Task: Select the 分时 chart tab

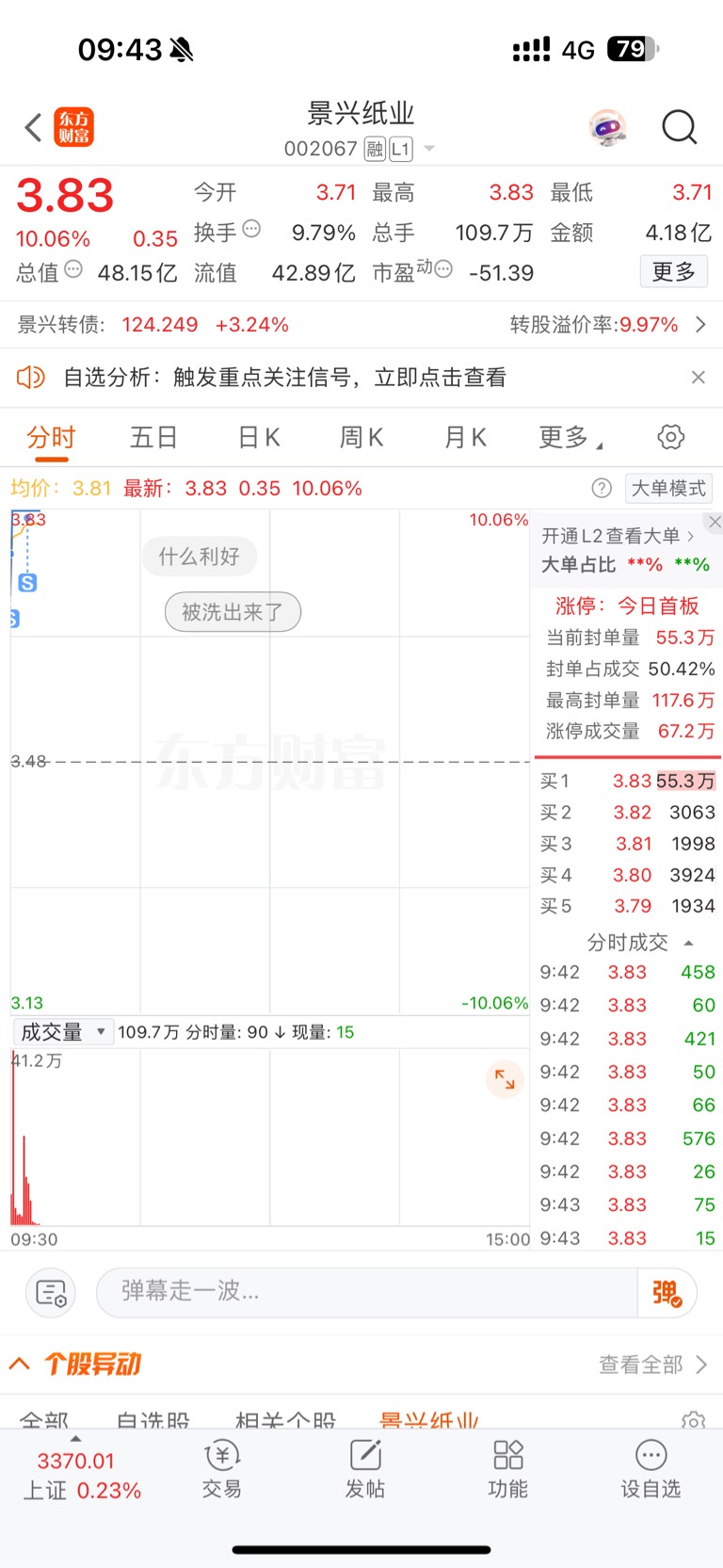Action: tap(51, 438)
